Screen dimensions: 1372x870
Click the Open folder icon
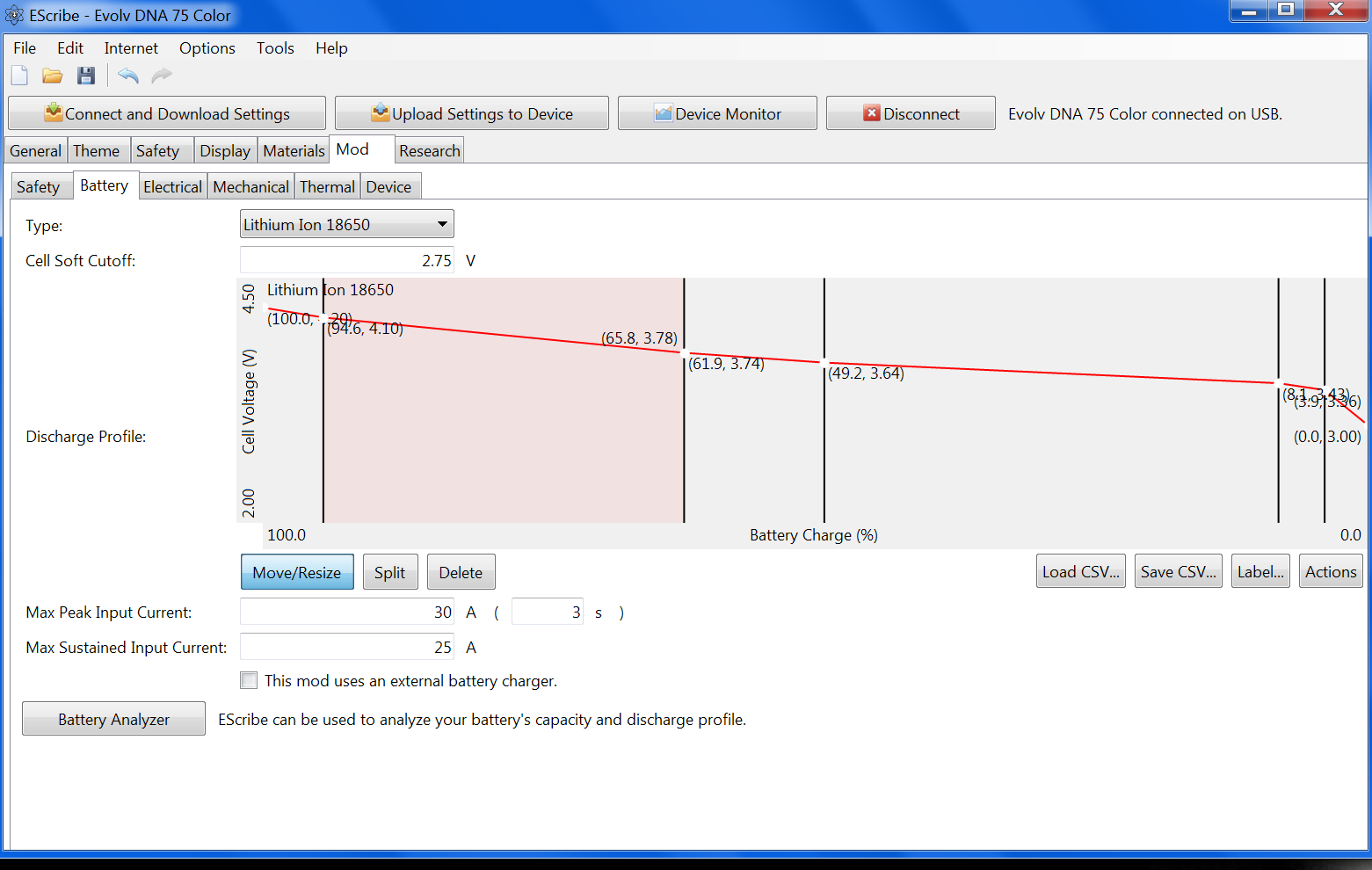(53, 76)
